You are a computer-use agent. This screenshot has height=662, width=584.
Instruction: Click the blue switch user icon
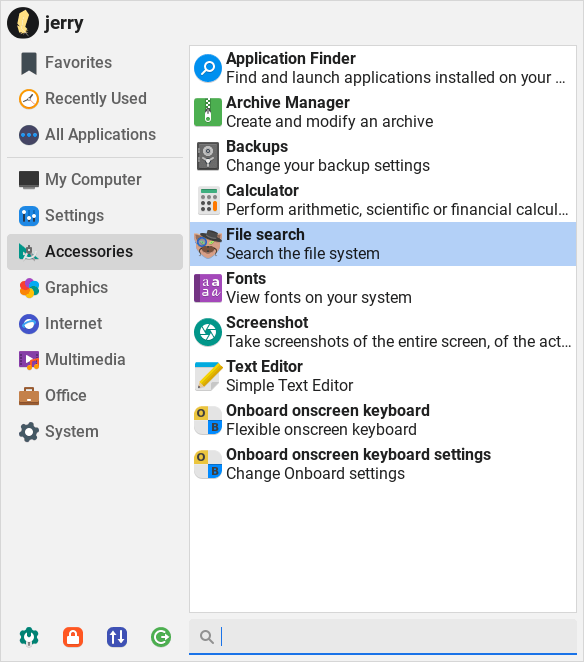pos(117,637)
